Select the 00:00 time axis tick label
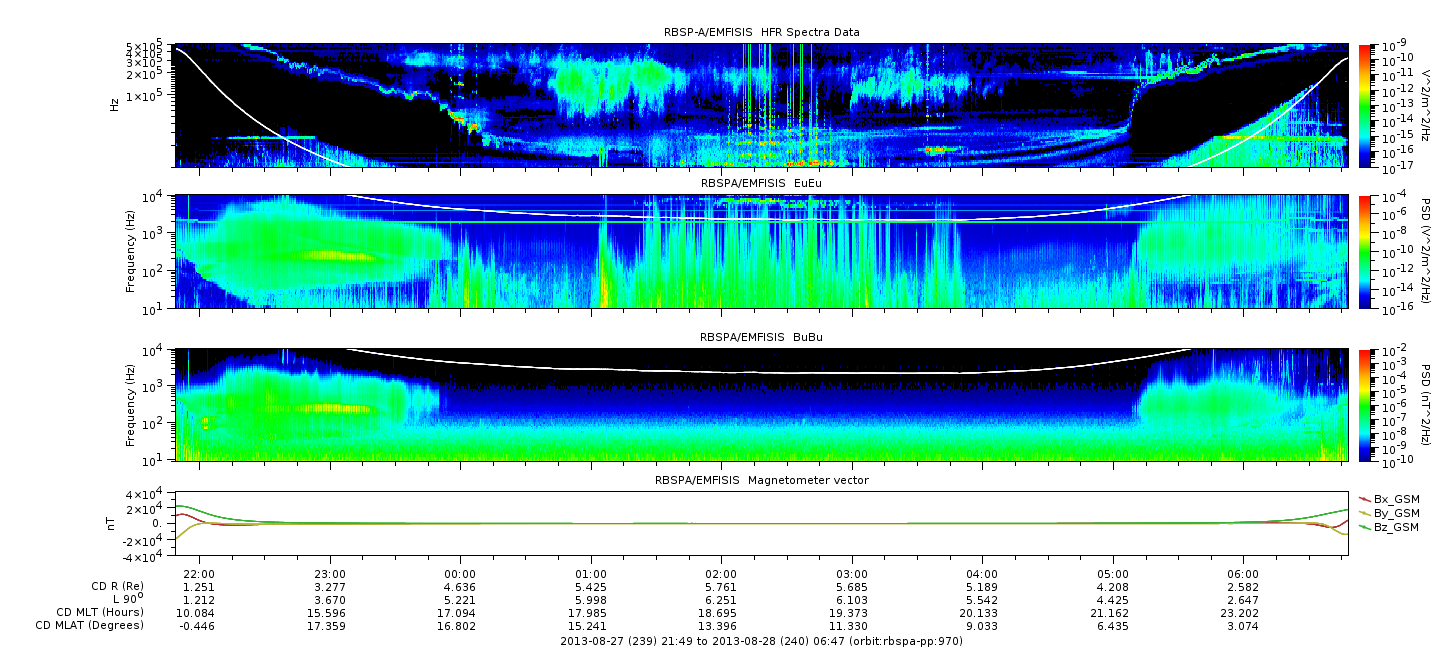The image size is (1447, 658). coord(460,574)
